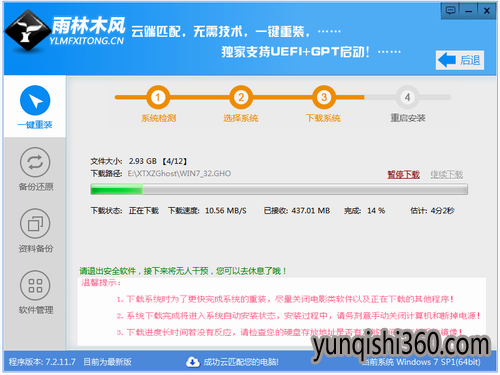Select the 一键重装 arrow icon in sidebar
Screen dimensions: 500x375
coord(35,100)
